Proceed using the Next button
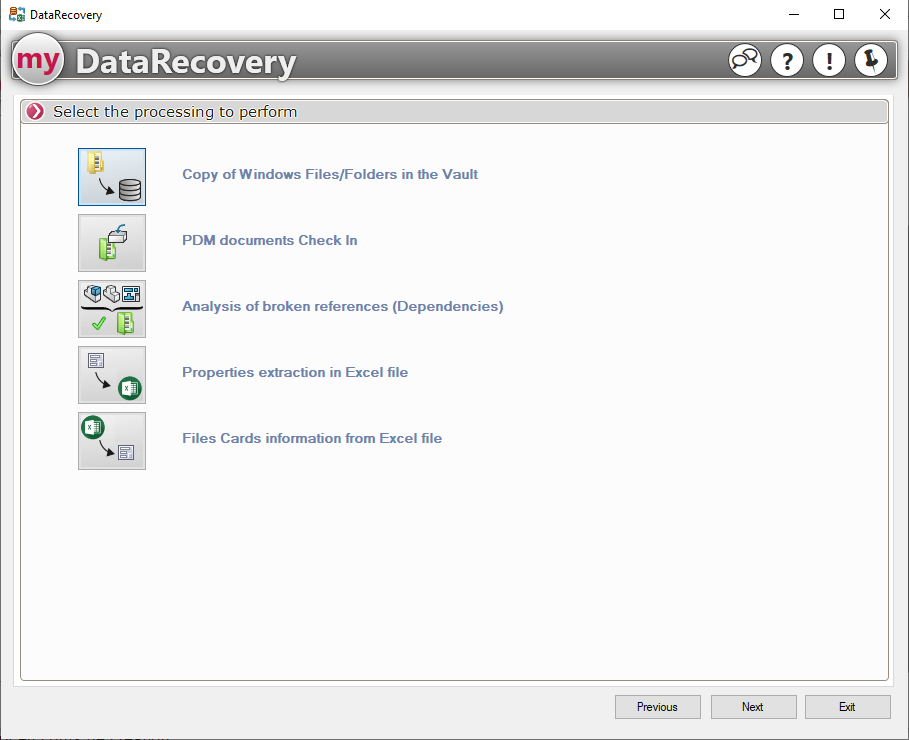 [753, 707]
